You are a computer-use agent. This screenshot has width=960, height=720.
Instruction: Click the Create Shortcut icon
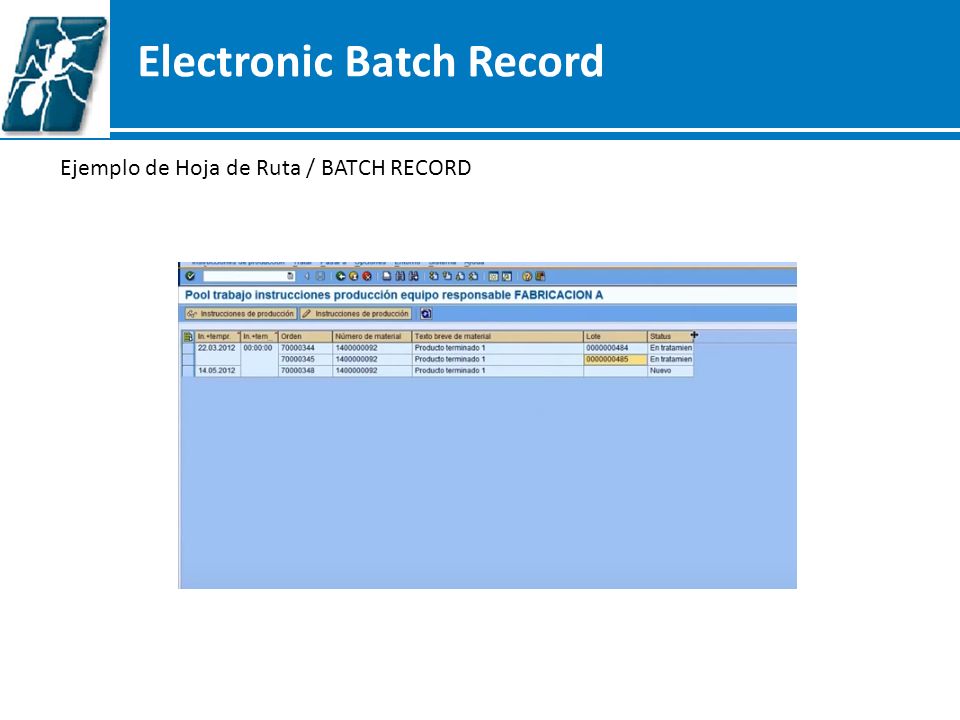click(507, 276)
